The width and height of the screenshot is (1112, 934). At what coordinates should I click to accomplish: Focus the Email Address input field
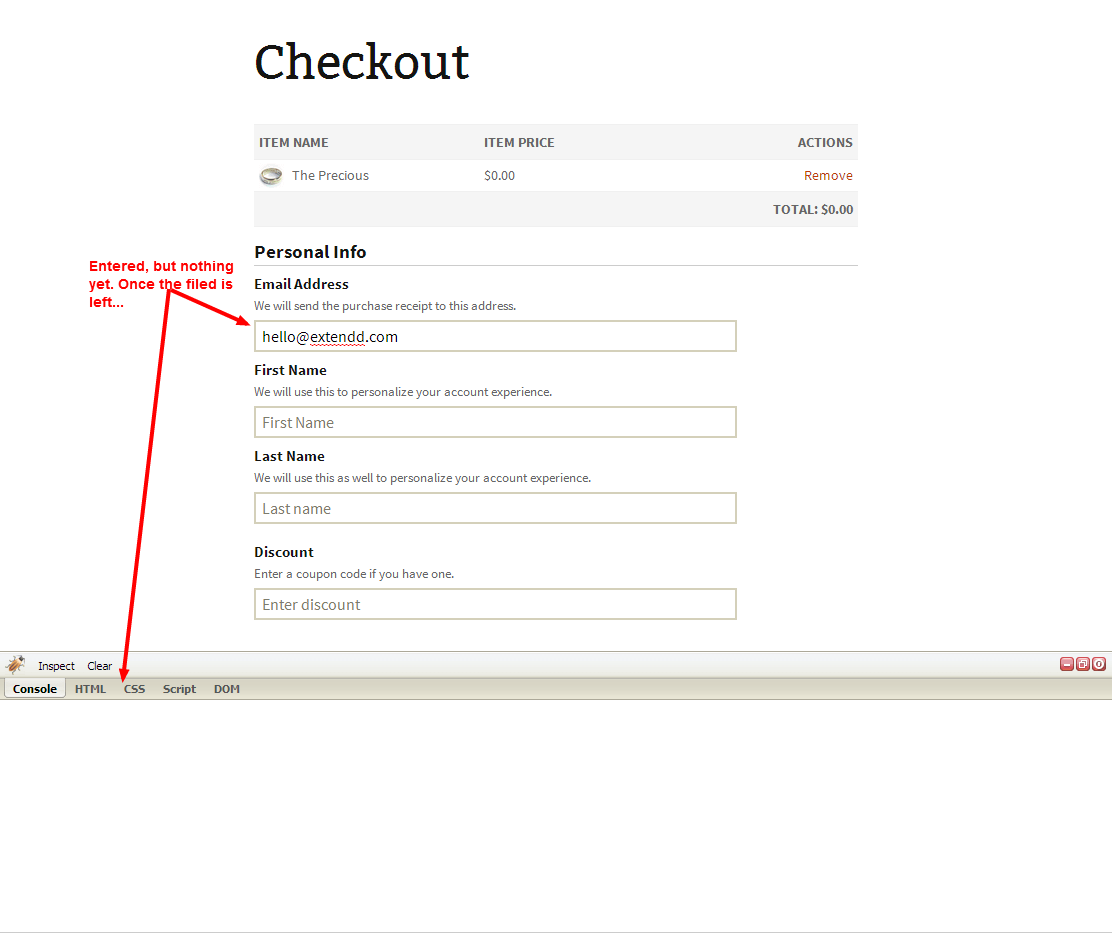(495, 336)
